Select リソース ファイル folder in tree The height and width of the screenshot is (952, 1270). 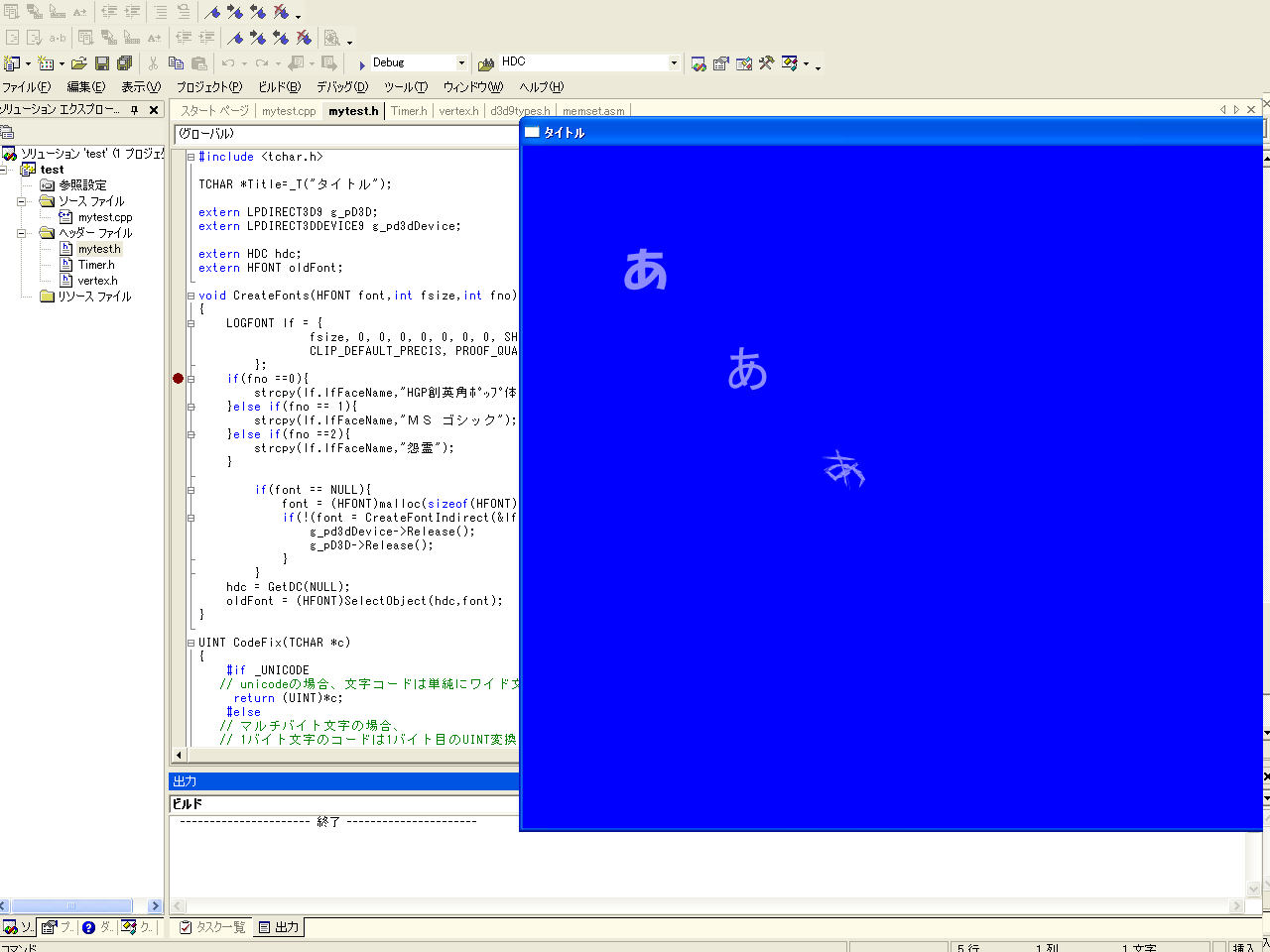94,297
